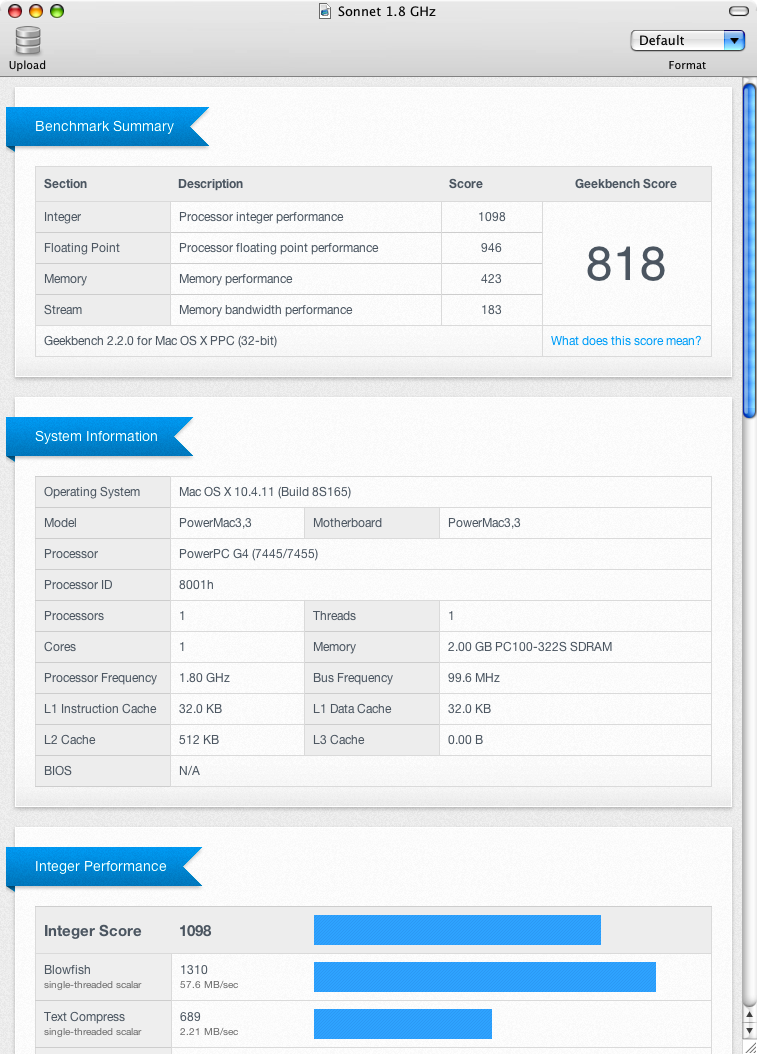757x1054 pixels.
Task: Open 'What does this score mean?' link
Action: pyautogui.click(x=625, y=341)
